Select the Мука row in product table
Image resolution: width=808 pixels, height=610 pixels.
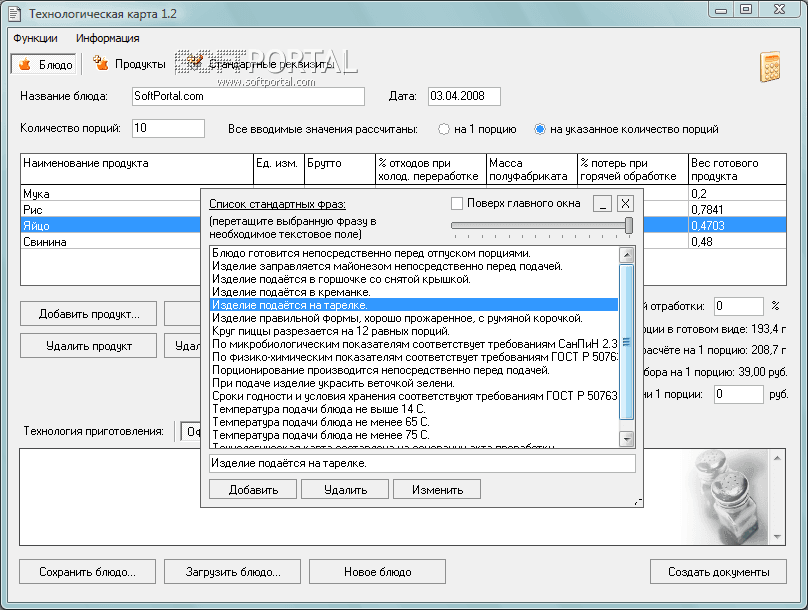(111, 194)
